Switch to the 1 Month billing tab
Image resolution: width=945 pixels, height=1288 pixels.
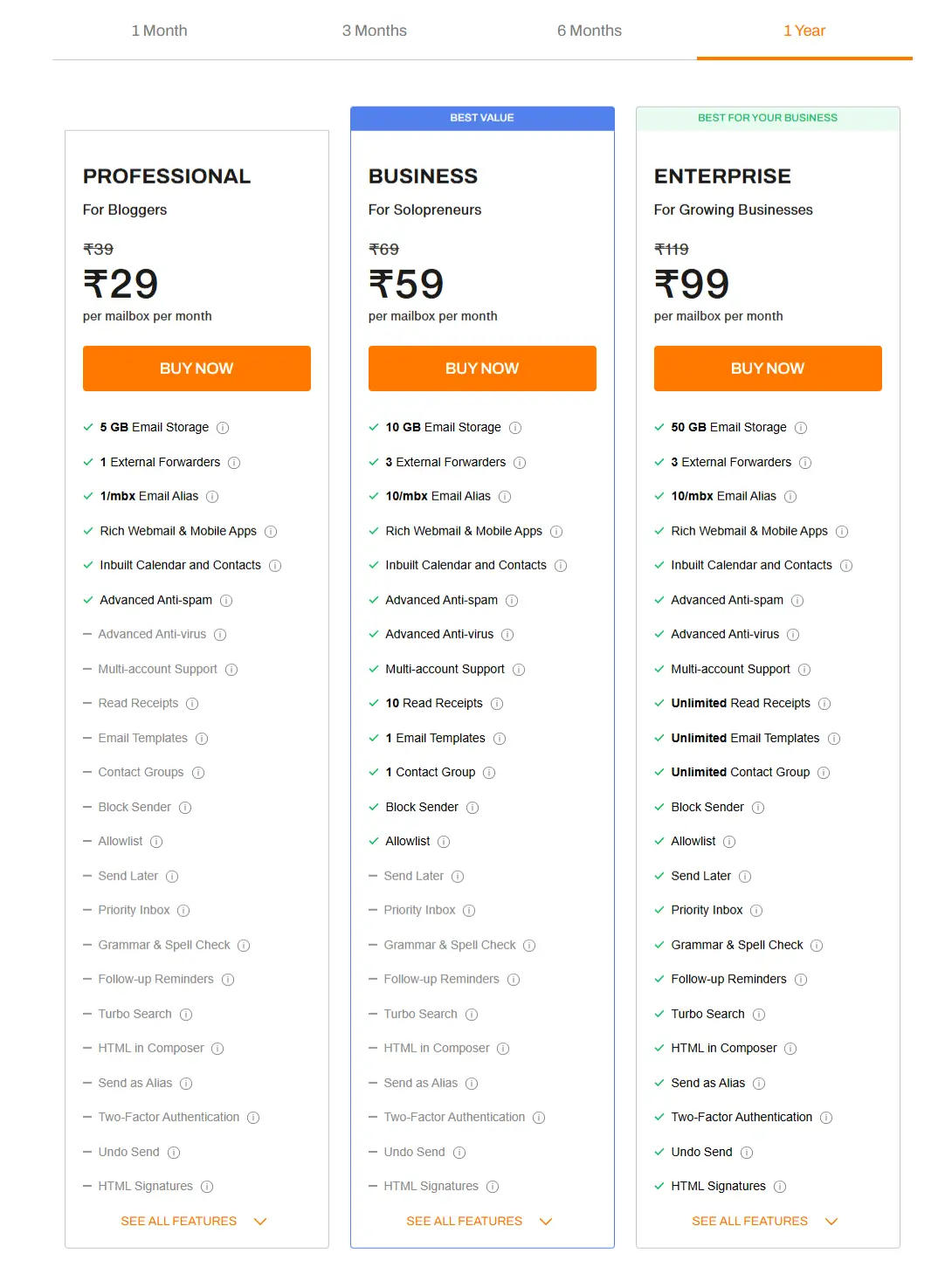(160, 31)
